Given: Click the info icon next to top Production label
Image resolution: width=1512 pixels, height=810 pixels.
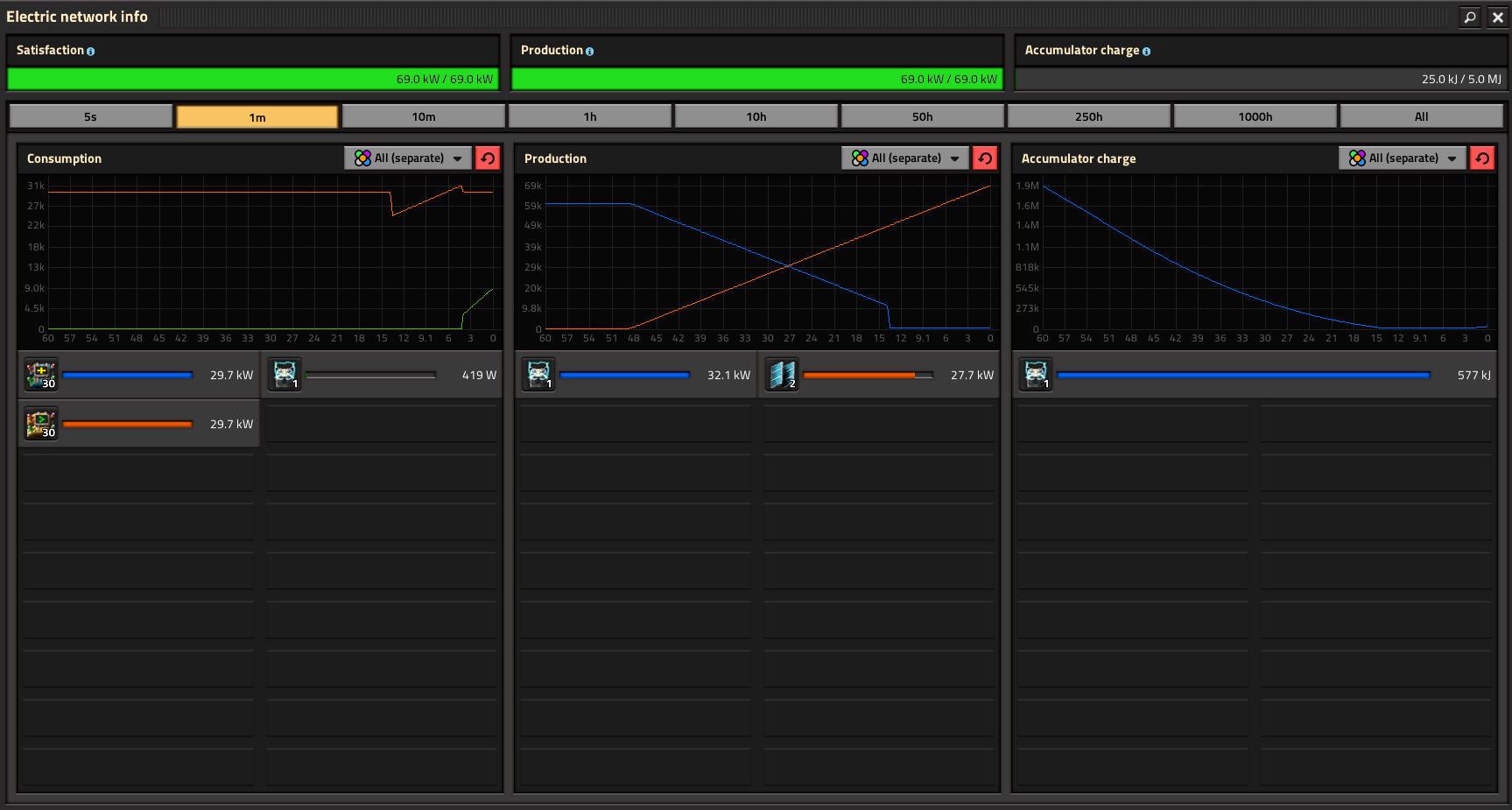Looking at the screenshot, I should pyautogui.click(x=589, y=52).
